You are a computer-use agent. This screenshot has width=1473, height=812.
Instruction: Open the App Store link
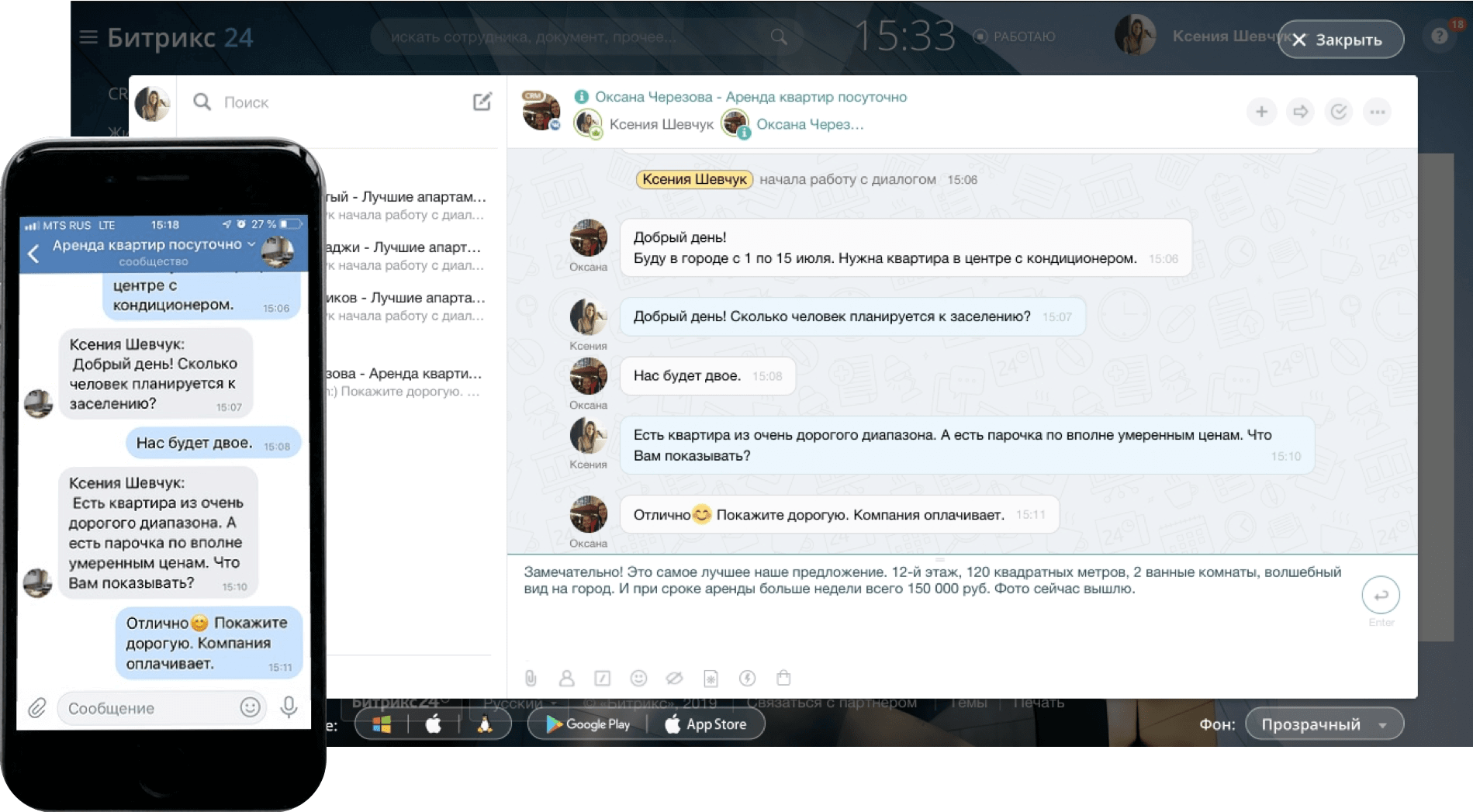pos(706,724)
